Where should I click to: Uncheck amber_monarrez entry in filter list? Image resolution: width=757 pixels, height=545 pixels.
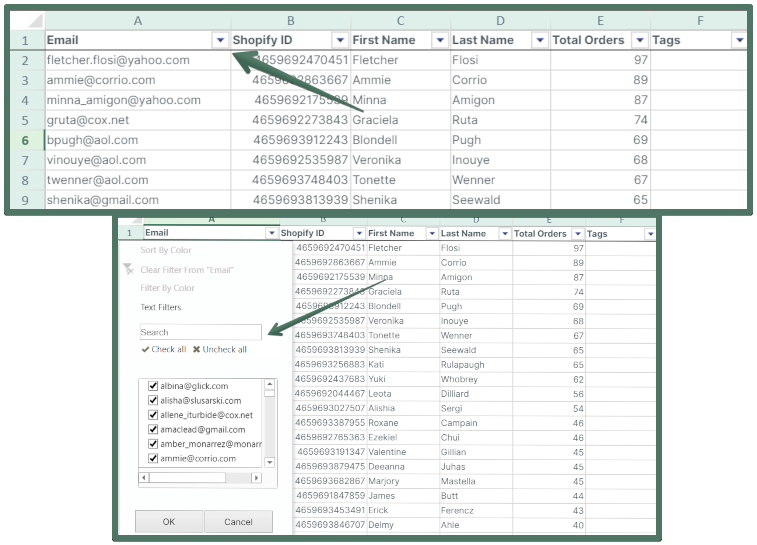point(153,444)
